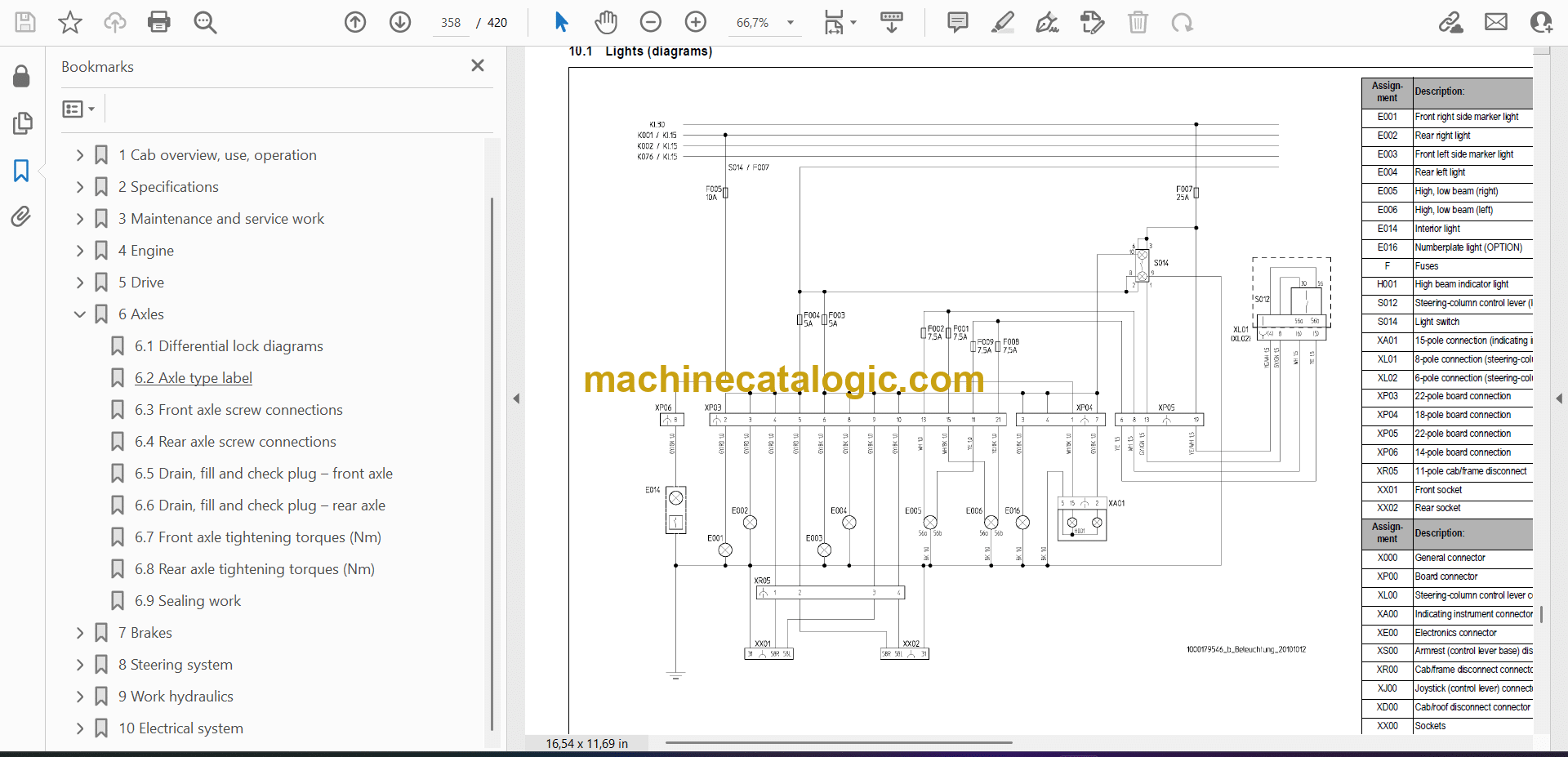The height and width of the screenshot is (757, 1568).
Task: Click the page number input field
Action: [x=451, y=23]
